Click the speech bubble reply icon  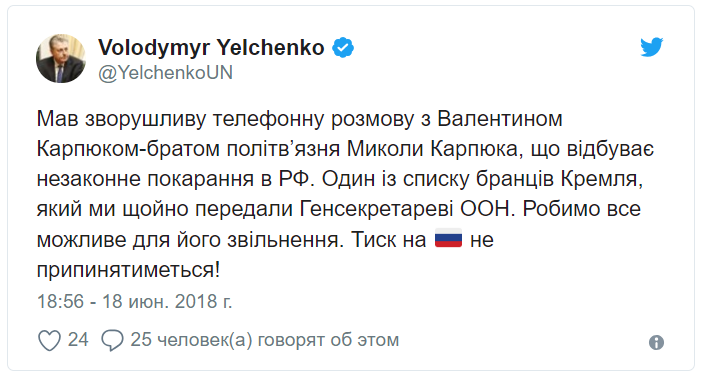112,340
